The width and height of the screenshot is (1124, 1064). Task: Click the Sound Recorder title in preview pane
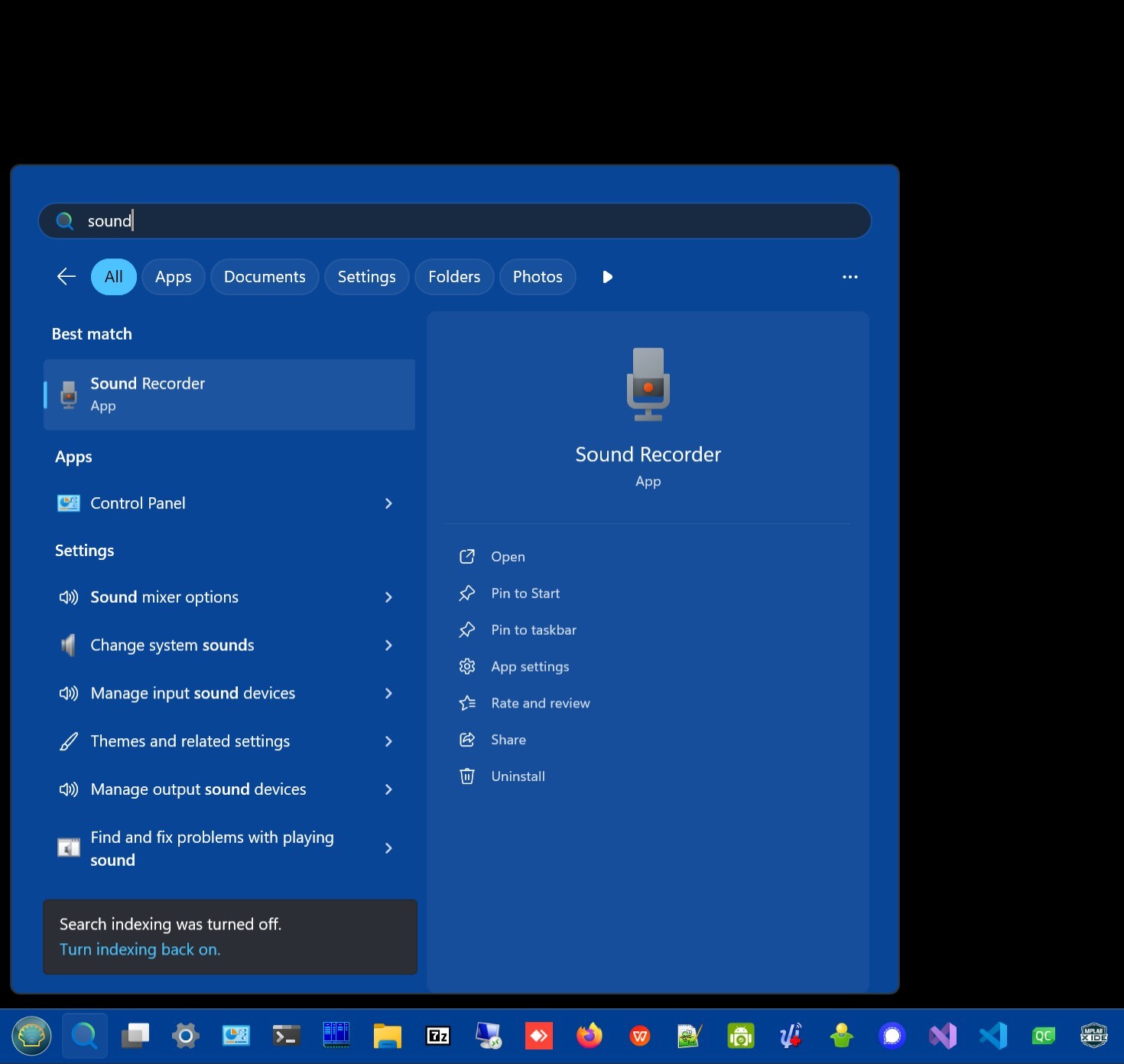point(648,454)
